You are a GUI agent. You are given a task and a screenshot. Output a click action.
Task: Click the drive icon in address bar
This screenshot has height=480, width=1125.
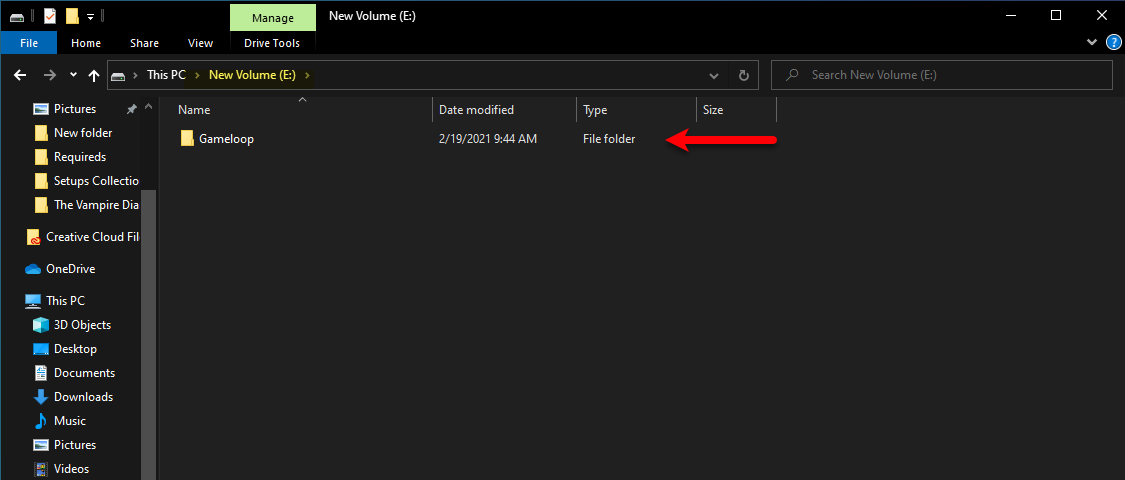coord(118,75)
